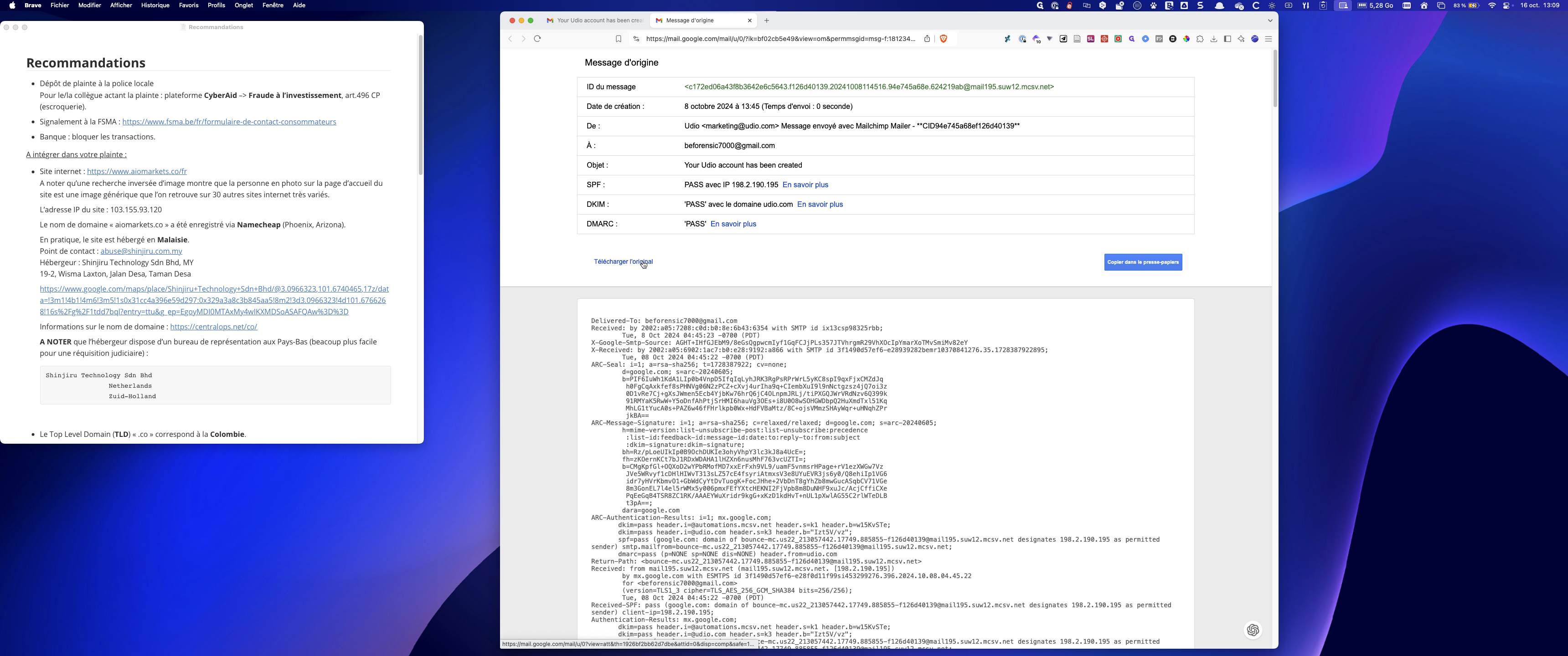This screenshot has height=656, width=1568.
Task: Open the extensions puzzle piece icon
Action: (1200, 39)
